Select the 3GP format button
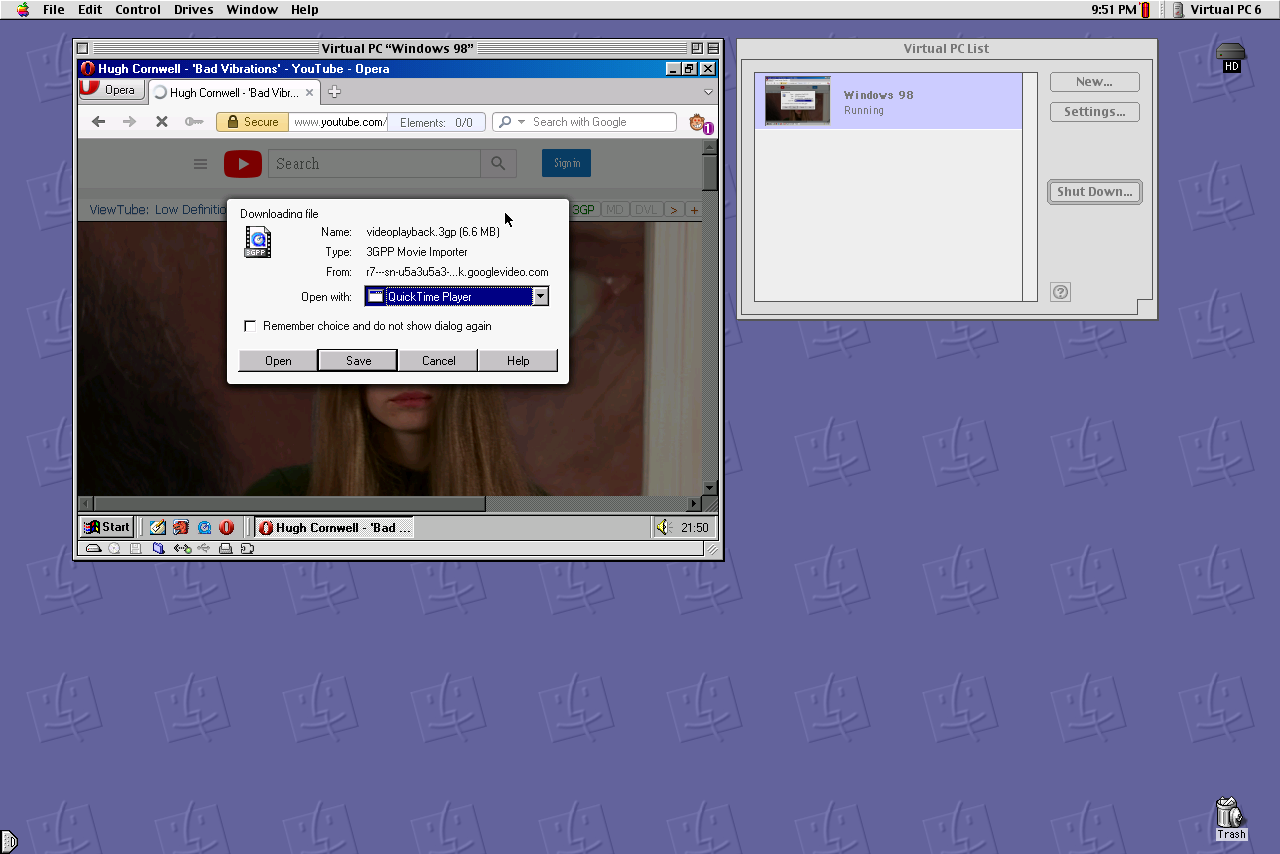Image resolution: width=1280 pixels, height=854 pixels. (x=583, y=210)
